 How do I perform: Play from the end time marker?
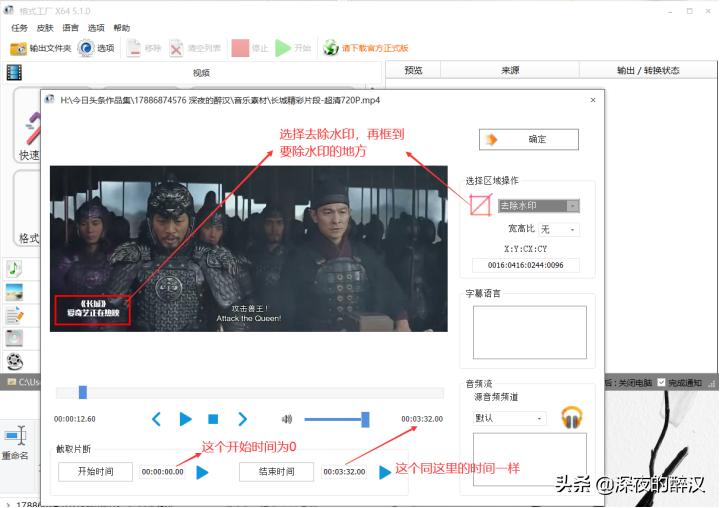(385, 472)
